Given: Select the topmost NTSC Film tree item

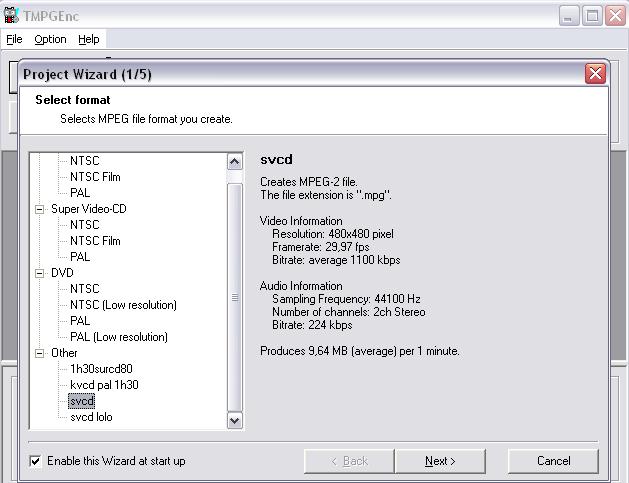Looking at the screenshot, I should click(95, 177).
